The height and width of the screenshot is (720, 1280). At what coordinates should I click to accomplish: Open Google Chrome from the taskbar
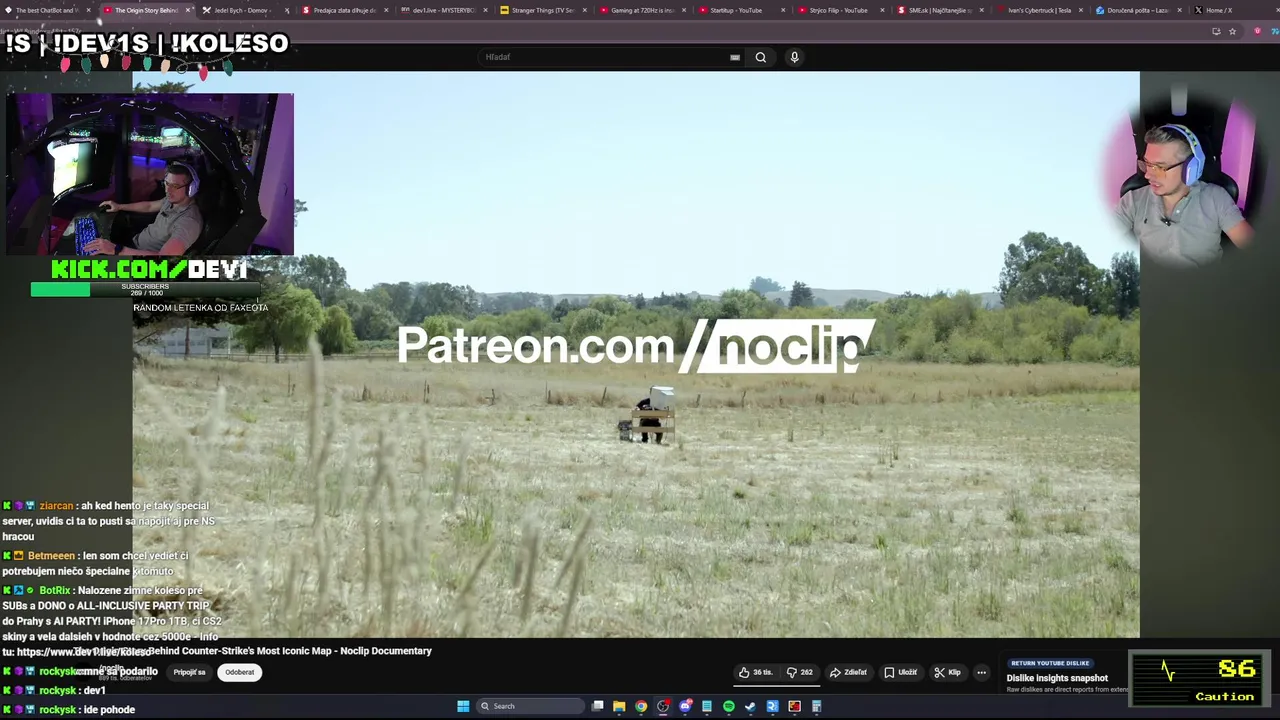641,706
